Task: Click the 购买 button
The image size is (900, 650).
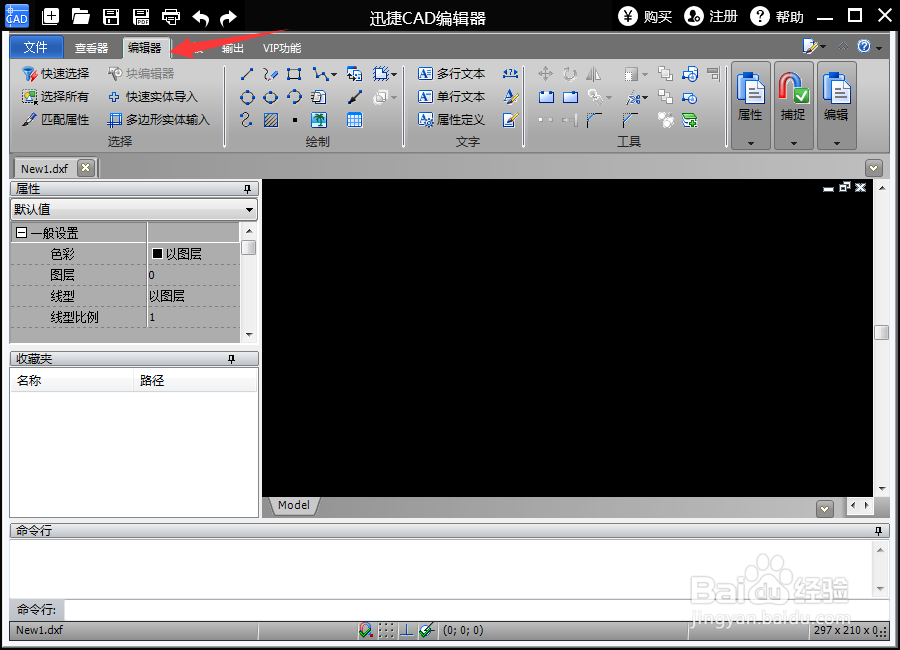Action: [645, 17]
